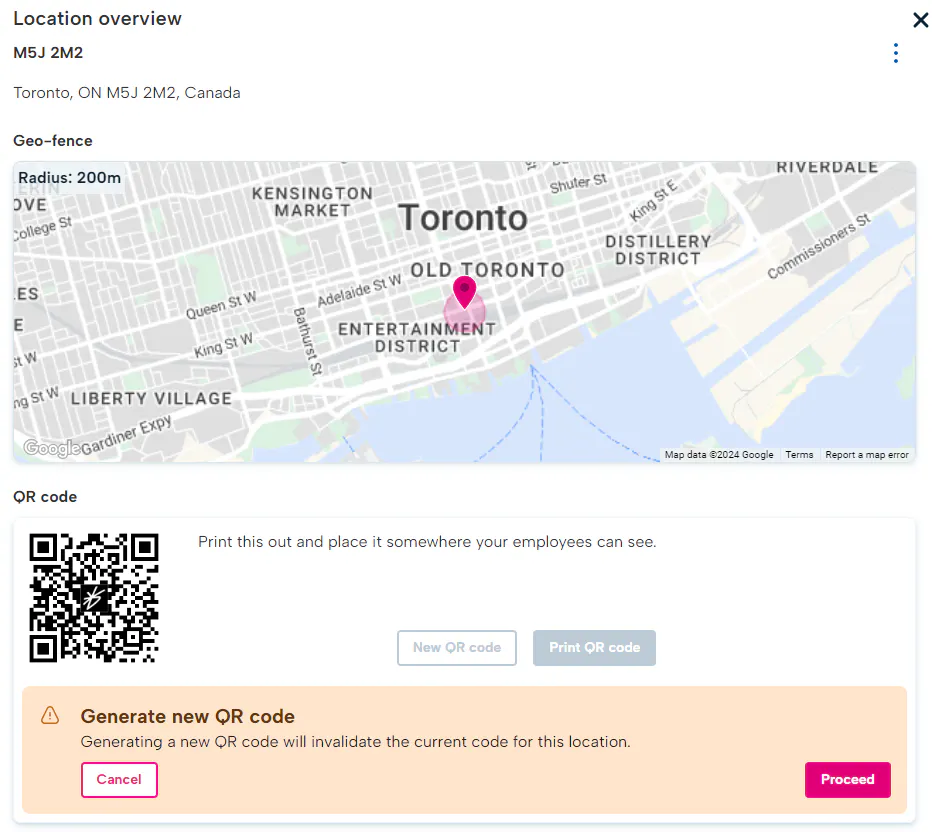The height and width of the screenshot is (832, 932).
Task: Click the QR code image
Action: pos(94,598)
